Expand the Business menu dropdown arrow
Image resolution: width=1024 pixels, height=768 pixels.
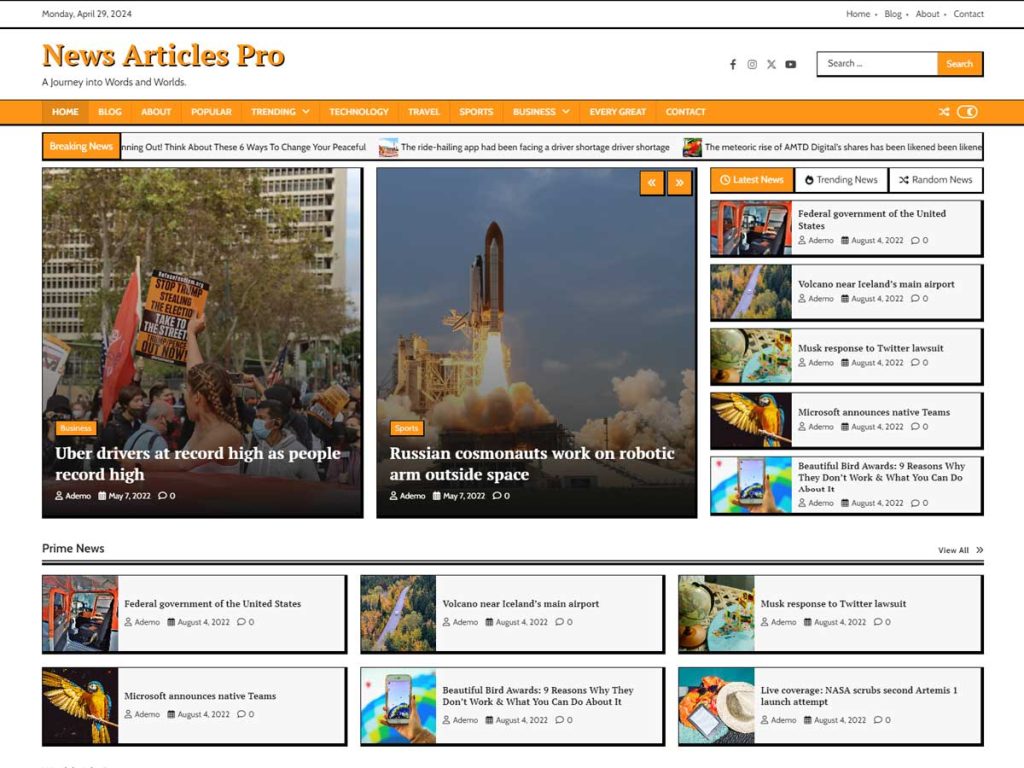566,112
